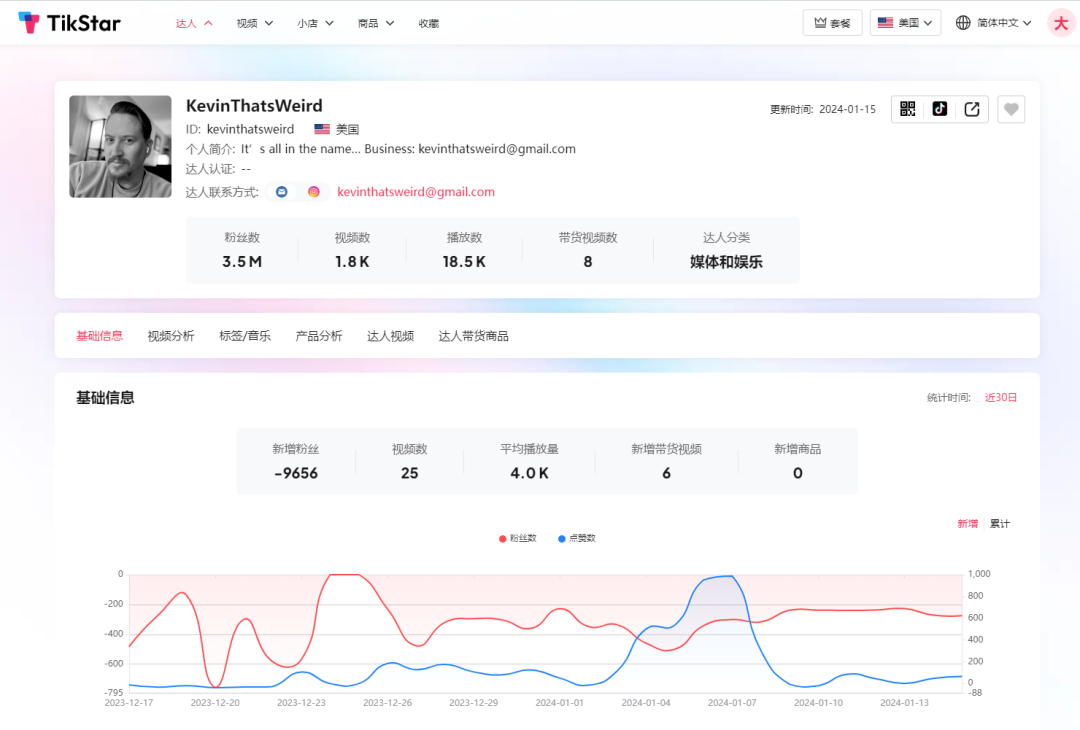Favorite the creator with the heart icon
The width and height of the screenshot is (1080, 730).
pos(1010,109)
